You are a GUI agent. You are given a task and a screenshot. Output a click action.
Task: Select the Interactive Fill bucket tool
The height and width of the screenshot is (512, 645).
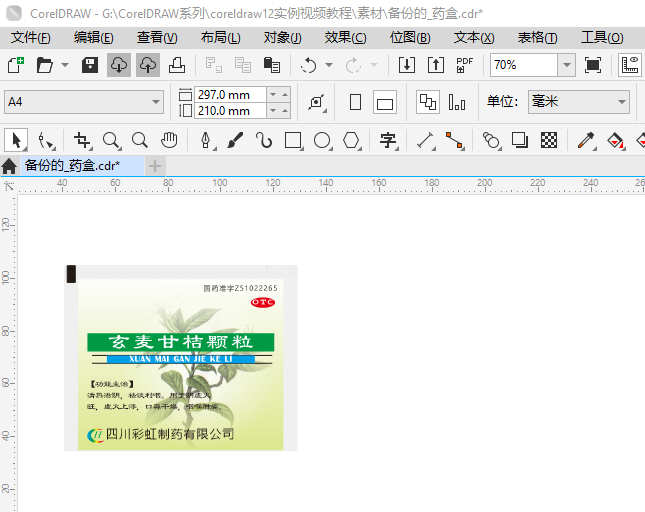click(615, 141)
